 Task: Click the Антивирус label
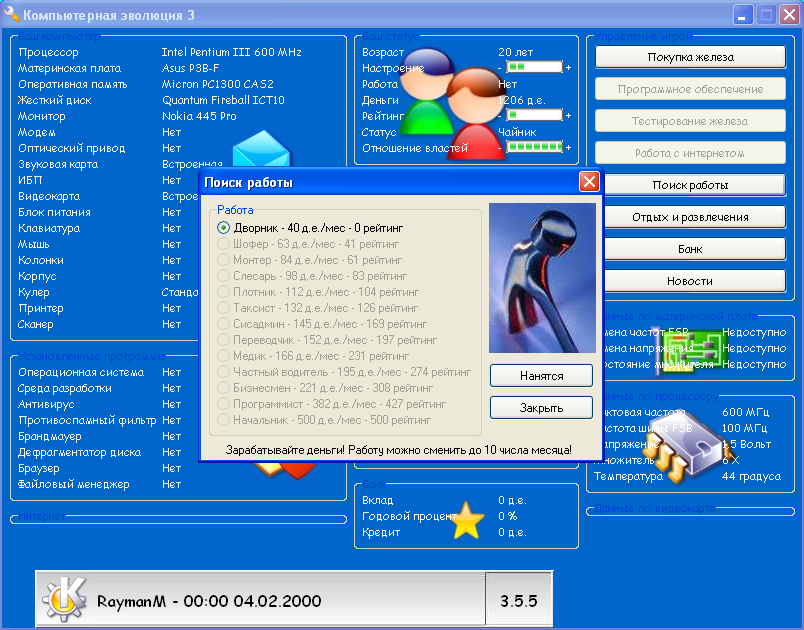click(x=46, y=404)
